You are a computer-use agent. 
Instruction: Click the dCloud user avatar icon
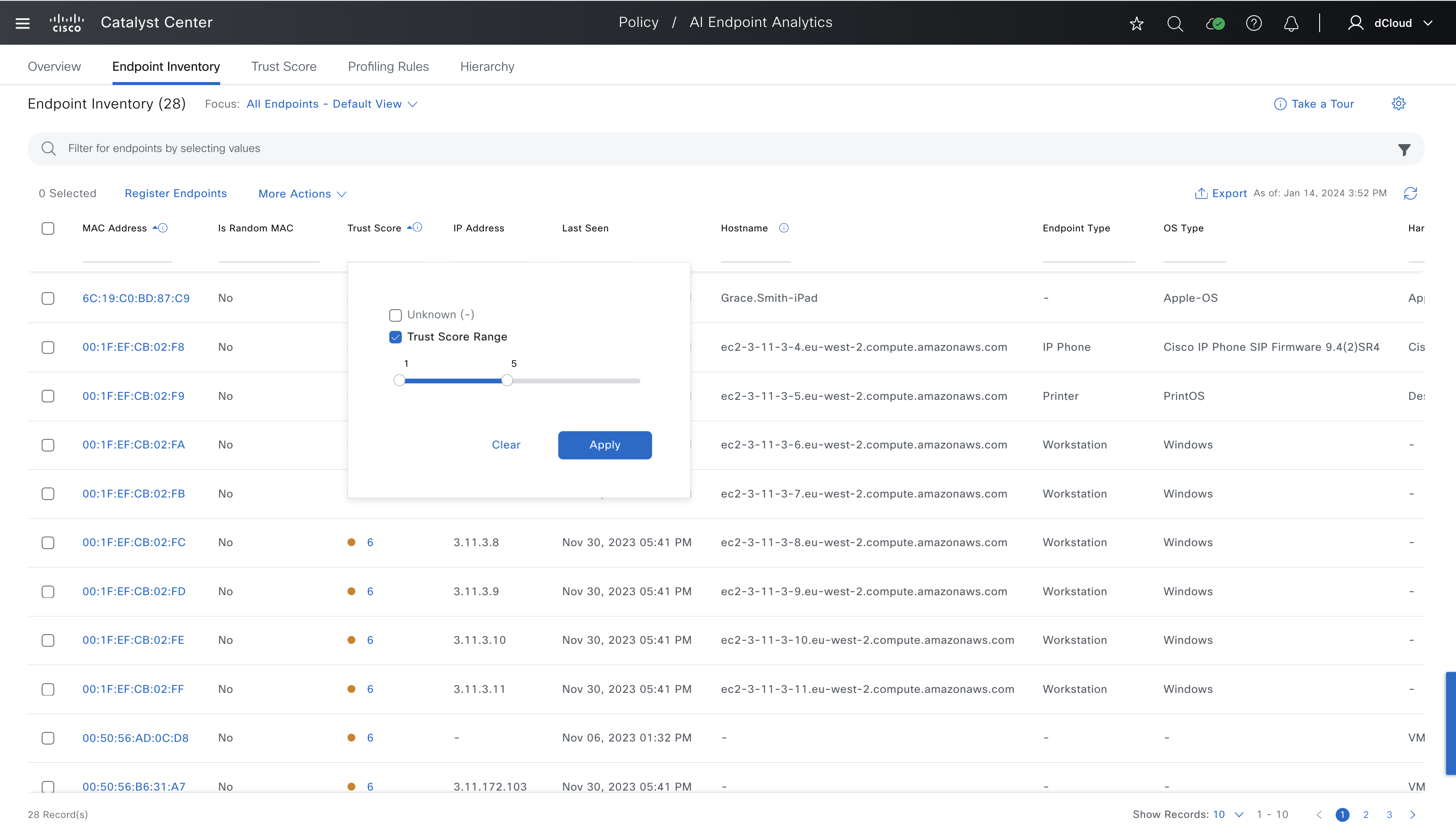[1355, 23]
